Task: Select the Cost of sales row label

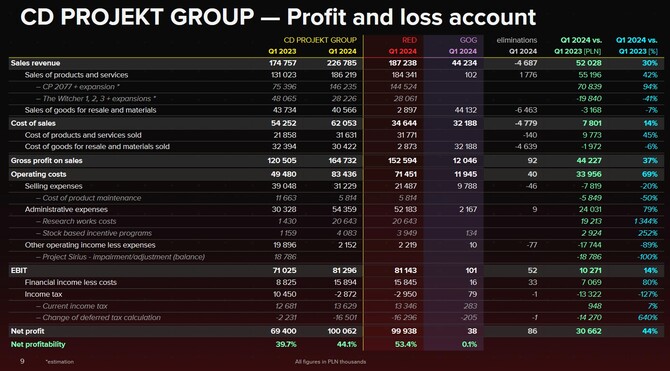Action: [x=33, y=124]
